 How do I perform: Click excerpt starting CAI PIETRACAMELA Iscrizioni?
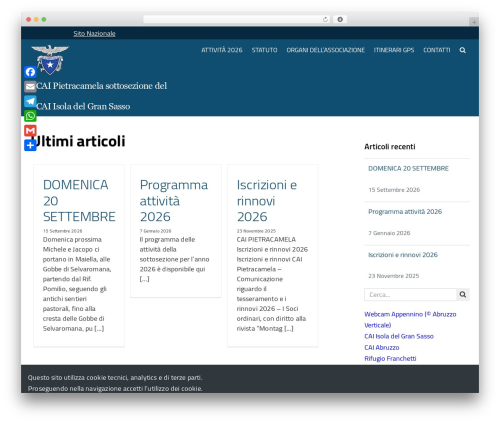[x=272, y=284]
